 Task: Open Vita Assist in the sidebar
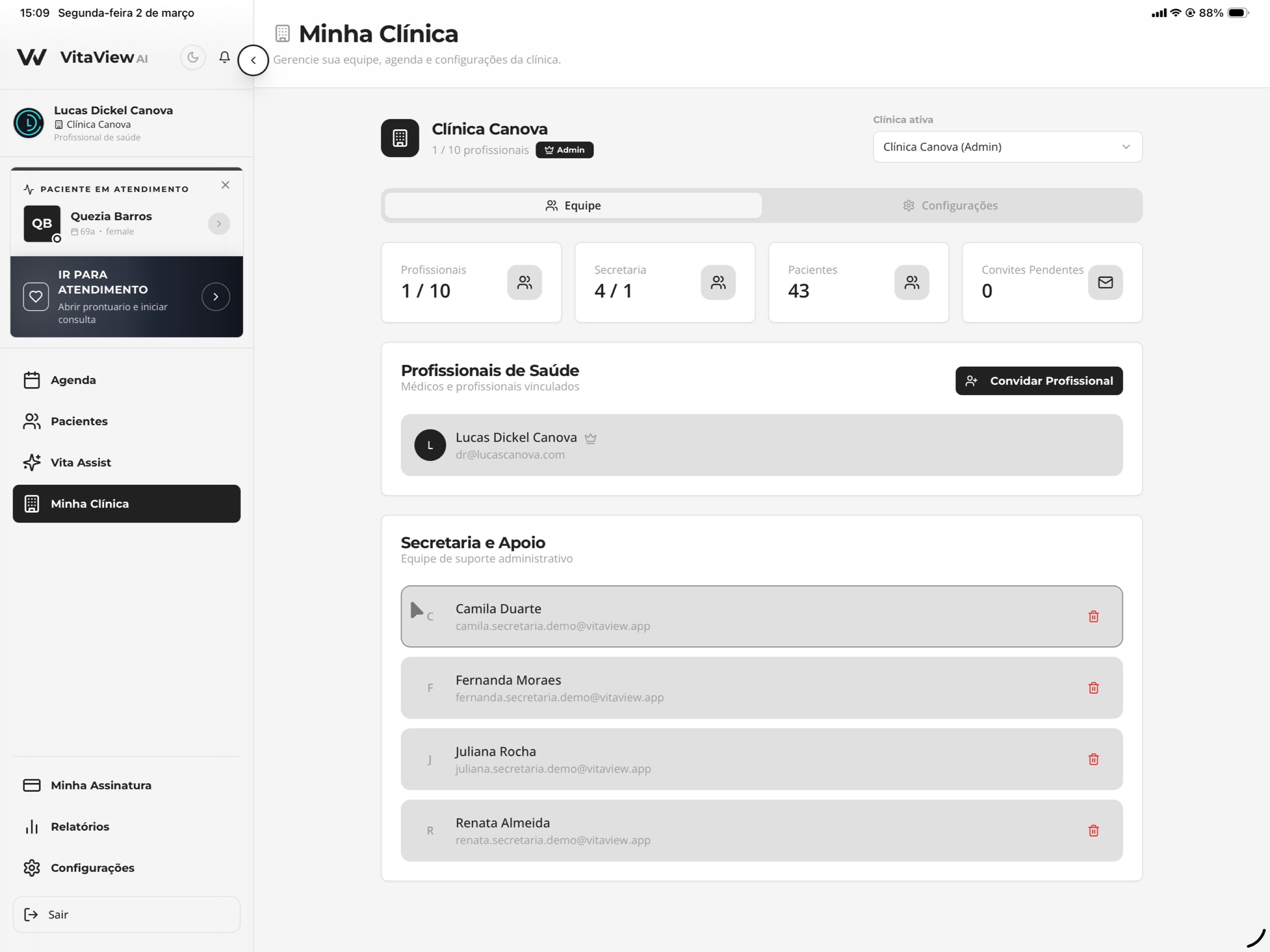pyautogui.click(x=126, y=463)
